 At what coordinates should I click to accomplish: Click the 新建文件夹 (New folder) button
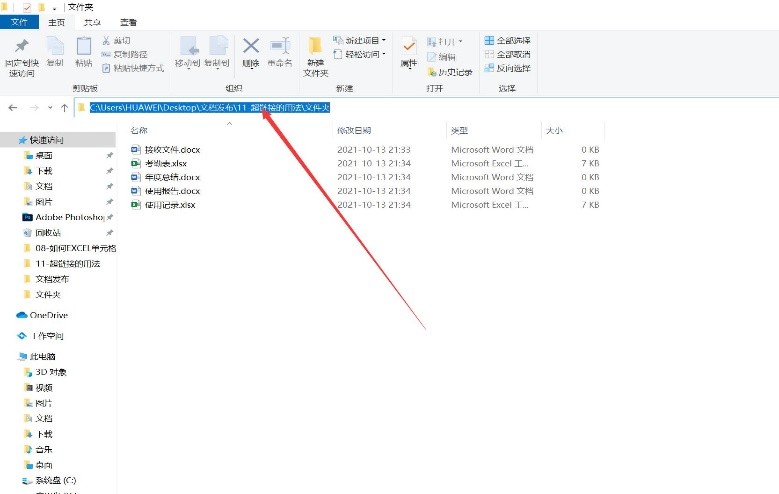tap(315, 57)
